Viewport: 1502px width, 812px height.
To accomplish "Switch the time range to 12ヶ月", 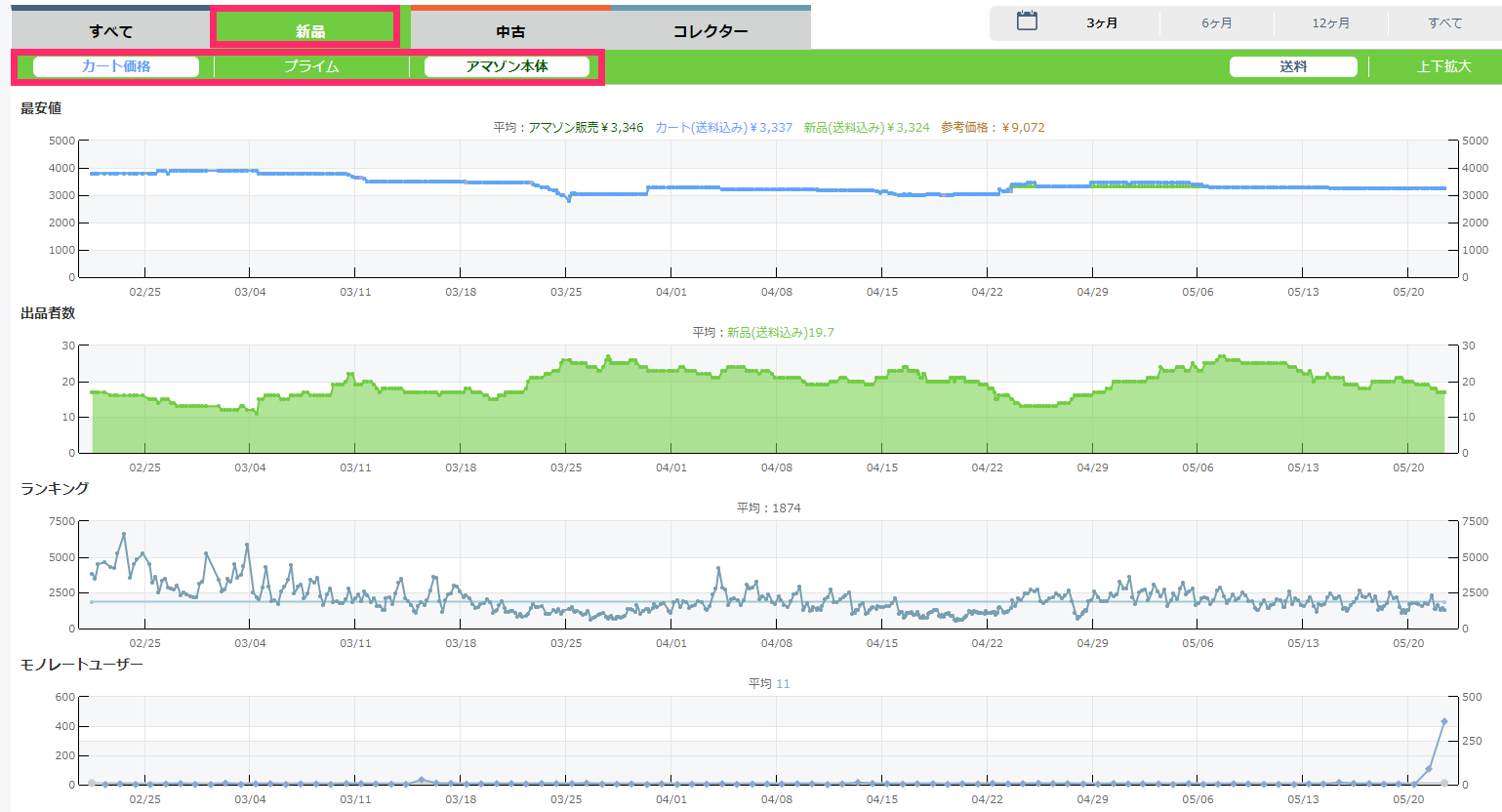I will click(x=1330, y=22).
